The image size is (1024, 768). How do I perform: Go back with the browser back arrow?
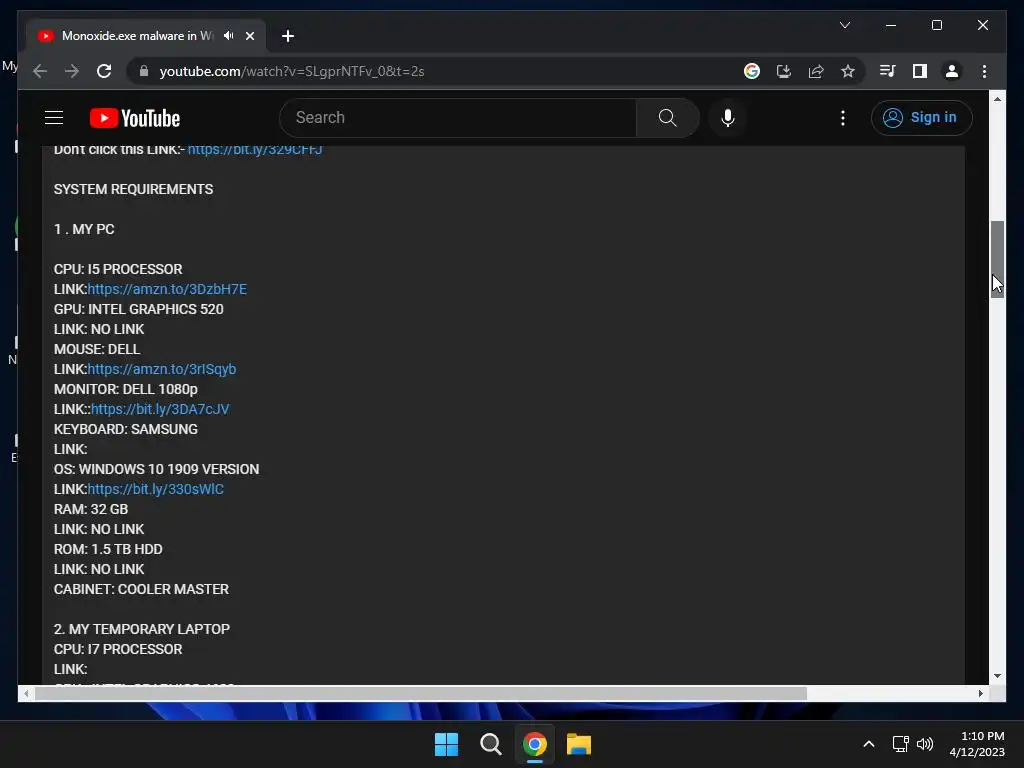tap(40, 71)
